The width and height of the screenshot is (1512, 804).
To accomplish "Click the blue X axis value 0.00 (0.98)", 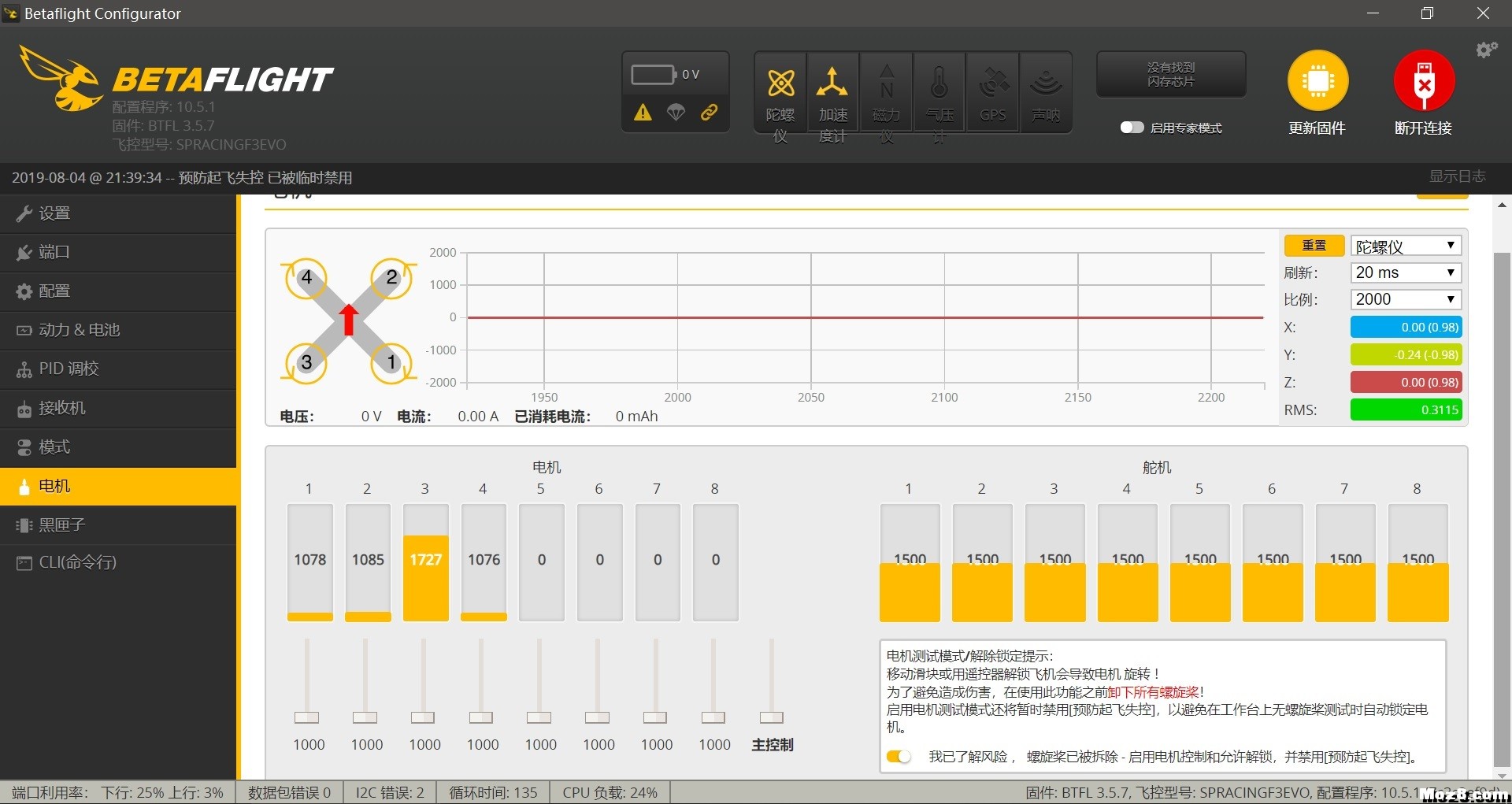I will click(x=1406, y=327).
